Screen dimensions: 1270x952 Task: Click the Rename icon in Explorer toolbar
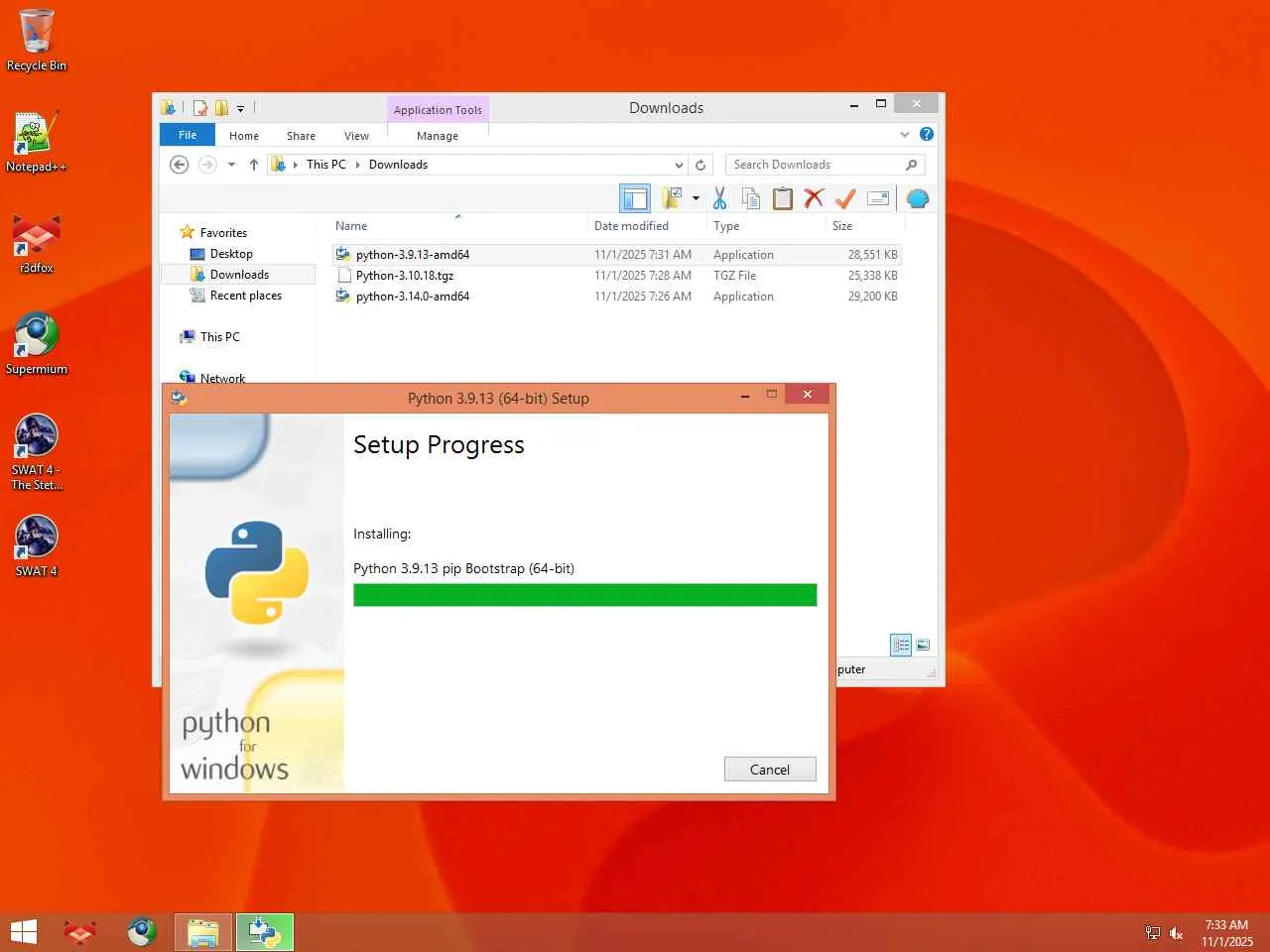(878, 198)
